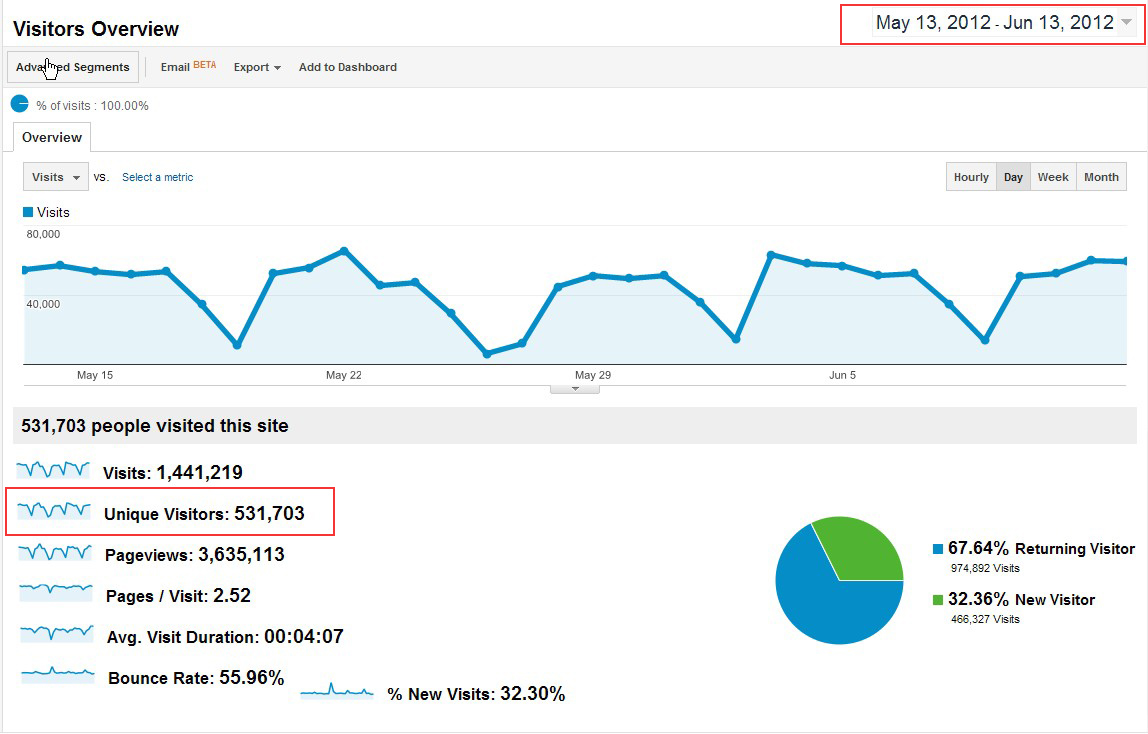Switch graph to Week view
Screen dimensions: 1148x734
coord(1053,177)
